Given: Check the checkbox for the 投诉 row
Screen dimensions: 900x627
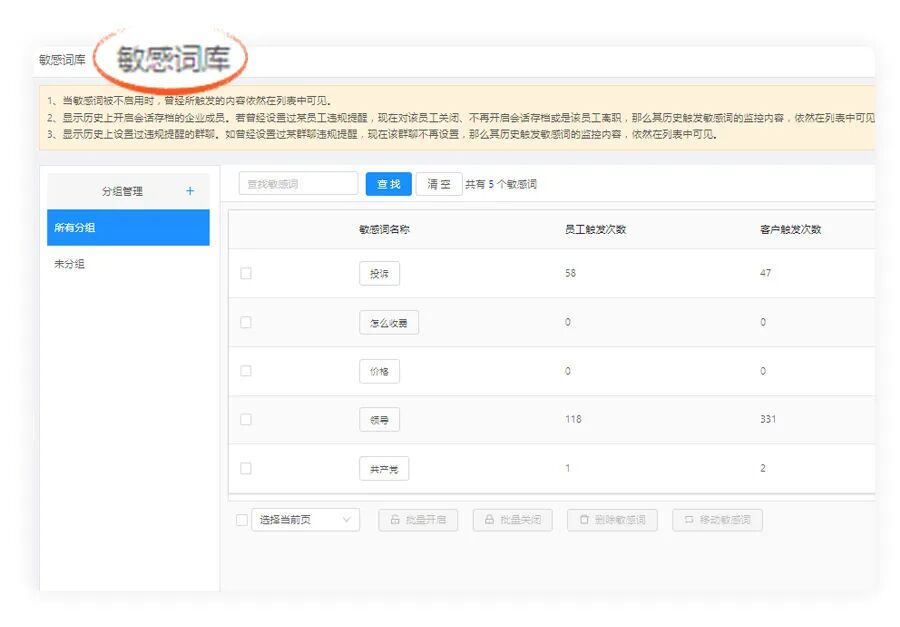Looking at the screenshot, I should click(x=245, y=273).
